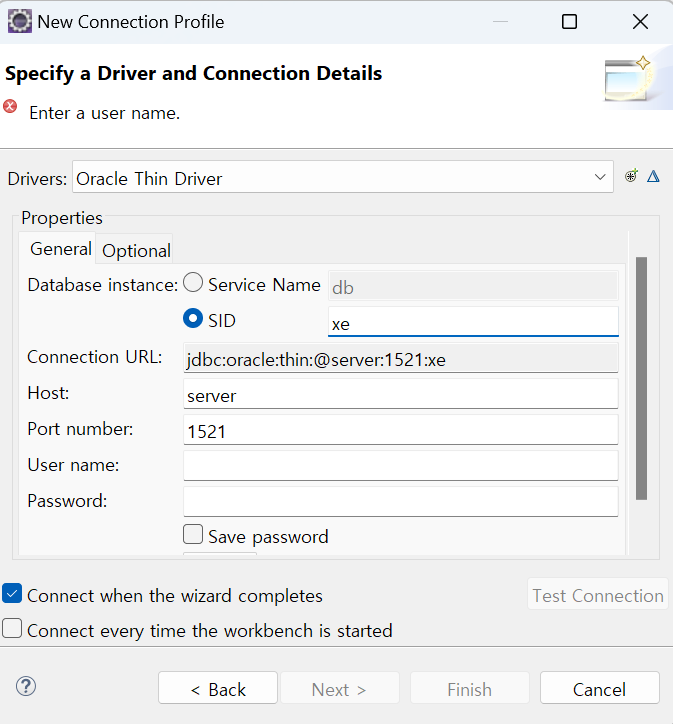This screenshot has width=673, height=724.
Task: Switch to the Optional tab
Action: pos(137,251)
